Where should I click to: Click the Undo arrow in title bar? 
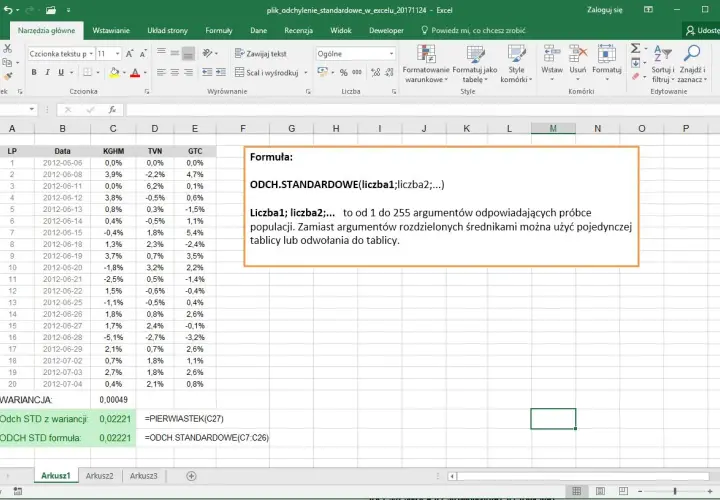8,10
